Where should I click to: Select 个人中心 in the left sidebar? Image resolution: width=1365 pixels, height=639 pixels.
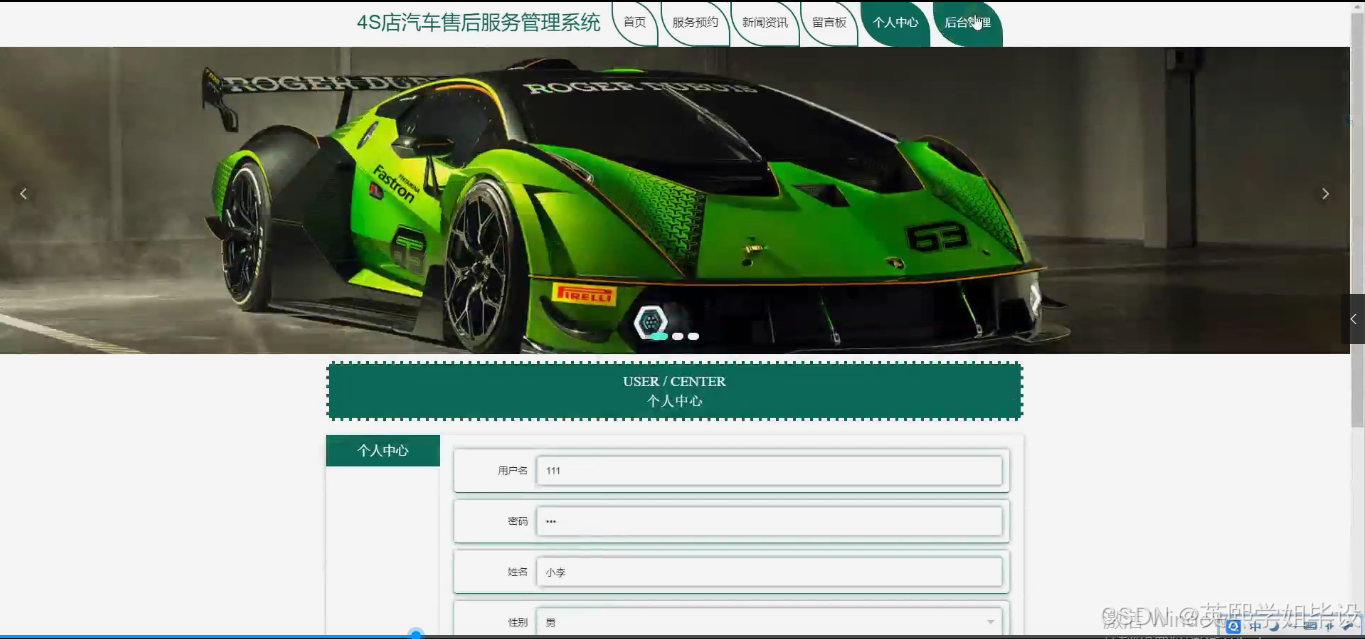383,451
